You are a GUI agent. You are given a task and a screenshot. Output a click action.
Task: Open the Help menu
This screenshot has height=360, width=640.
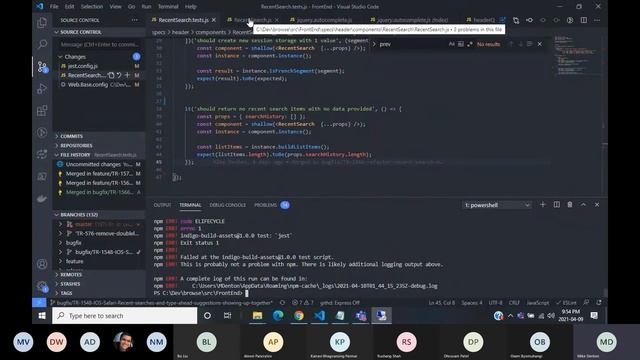(x=191, y=7)
